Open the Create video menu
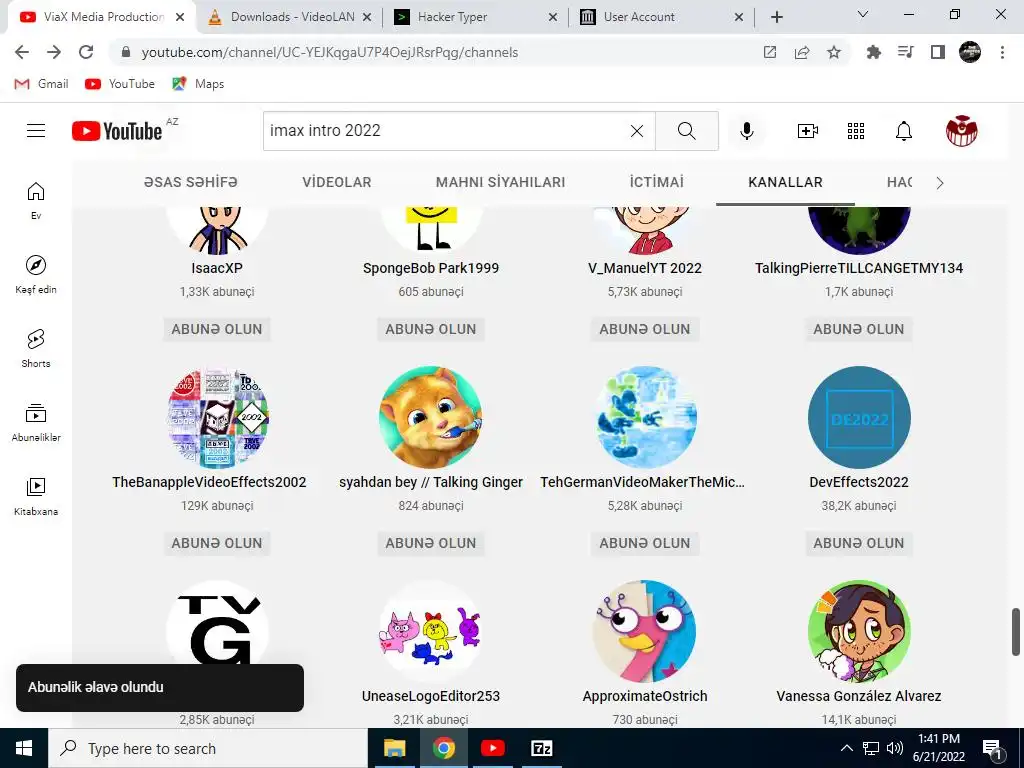 coord(808,131)
